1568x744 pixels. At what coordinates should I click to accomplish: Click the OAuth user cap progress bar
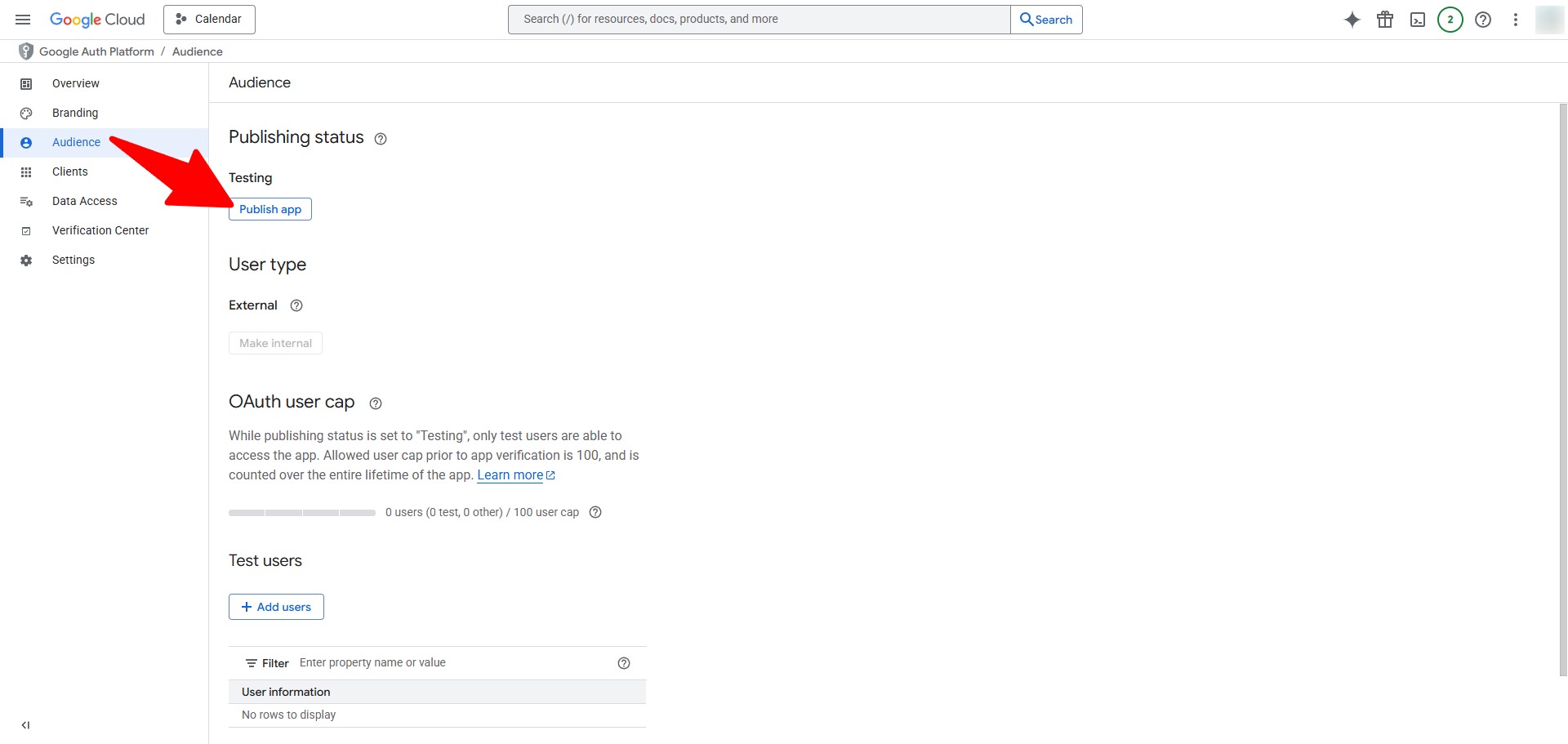click(302, 513)
